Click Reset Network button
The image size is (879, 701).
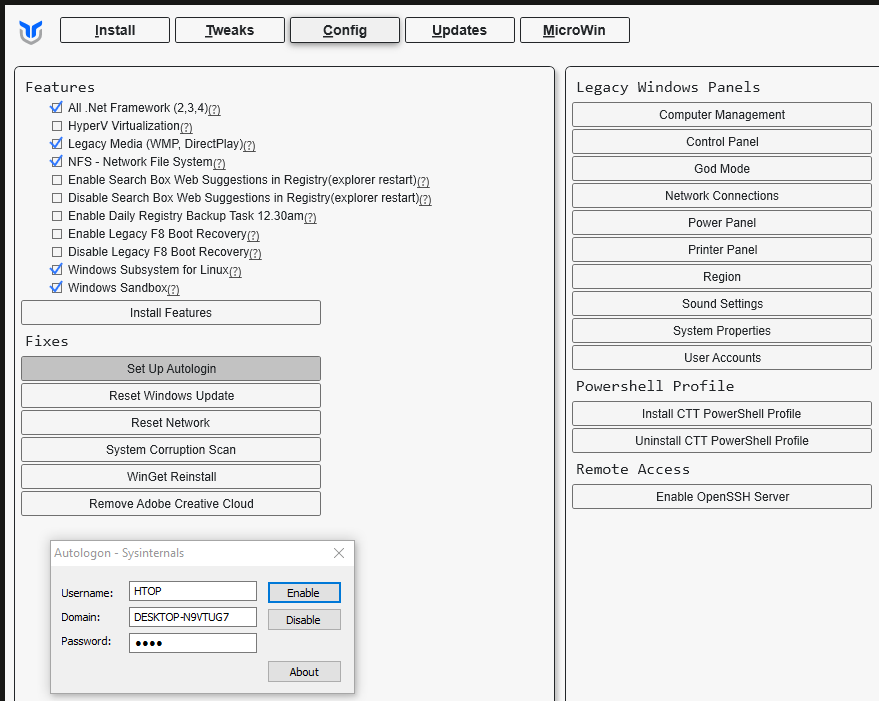pos(171,422)
